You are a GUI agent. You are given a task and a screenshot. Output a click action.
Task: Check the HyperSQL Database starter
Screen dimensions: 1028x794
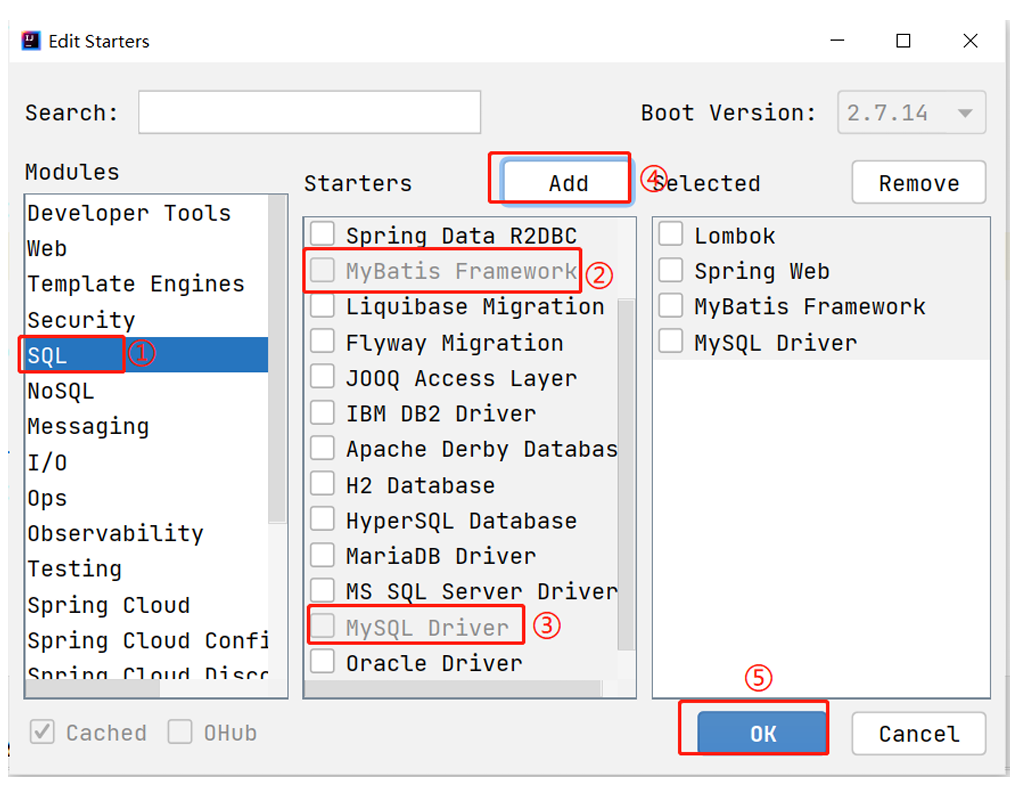coord(322,519)
